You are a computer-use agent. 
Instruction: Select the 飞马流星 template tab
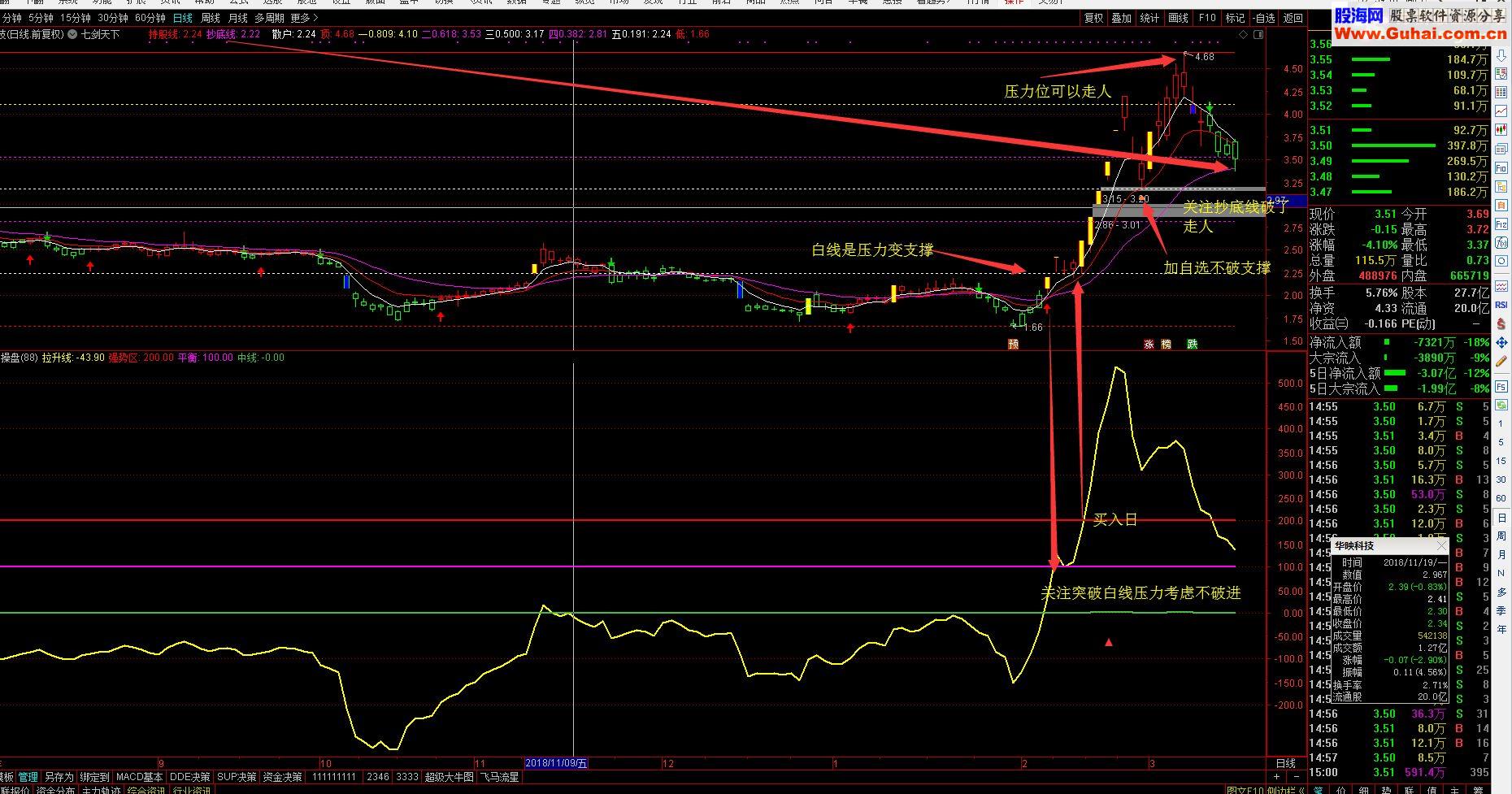(x=499, y=777)
